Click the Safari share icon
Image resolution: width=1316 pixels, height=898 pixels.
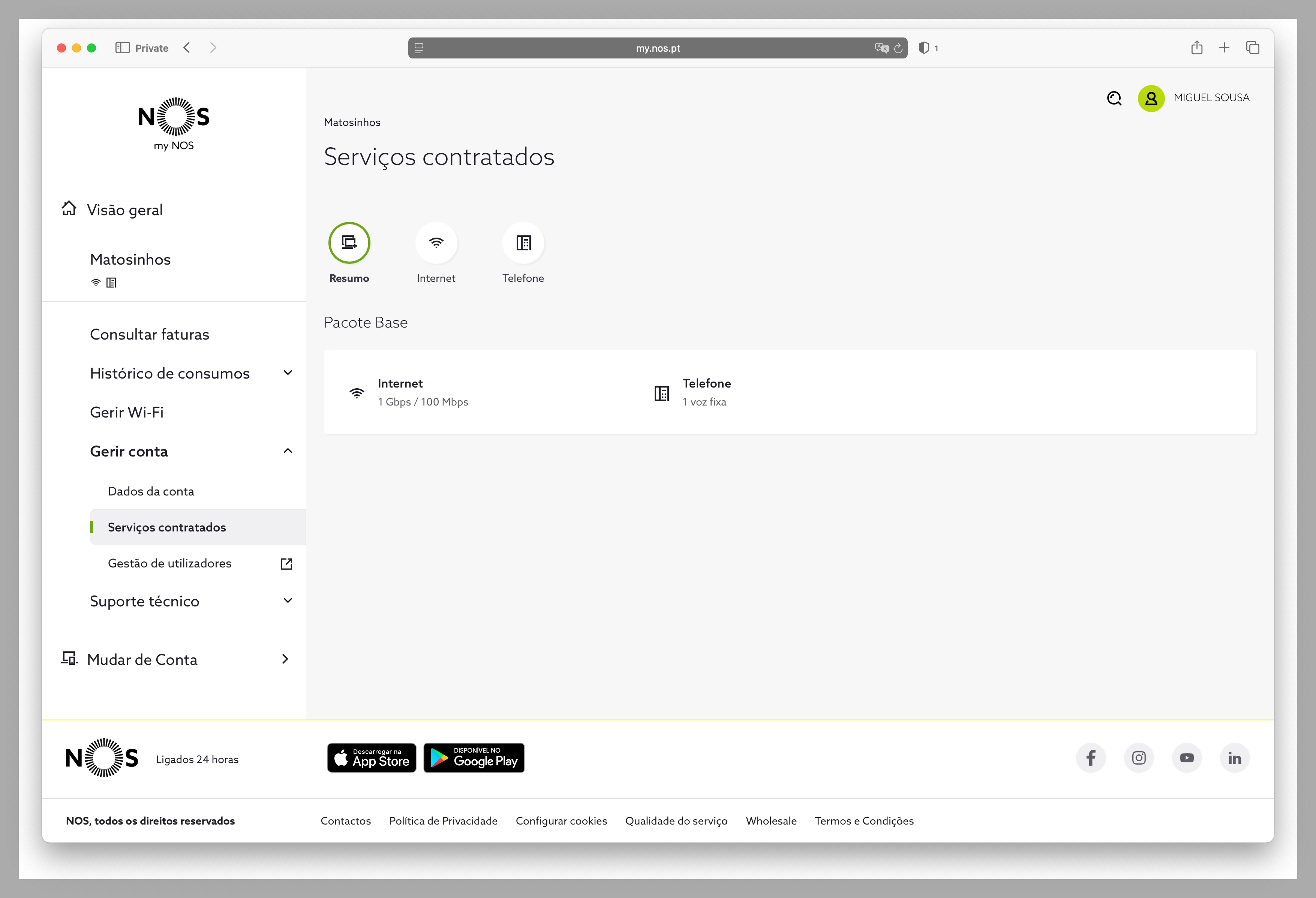point(1196,48)
